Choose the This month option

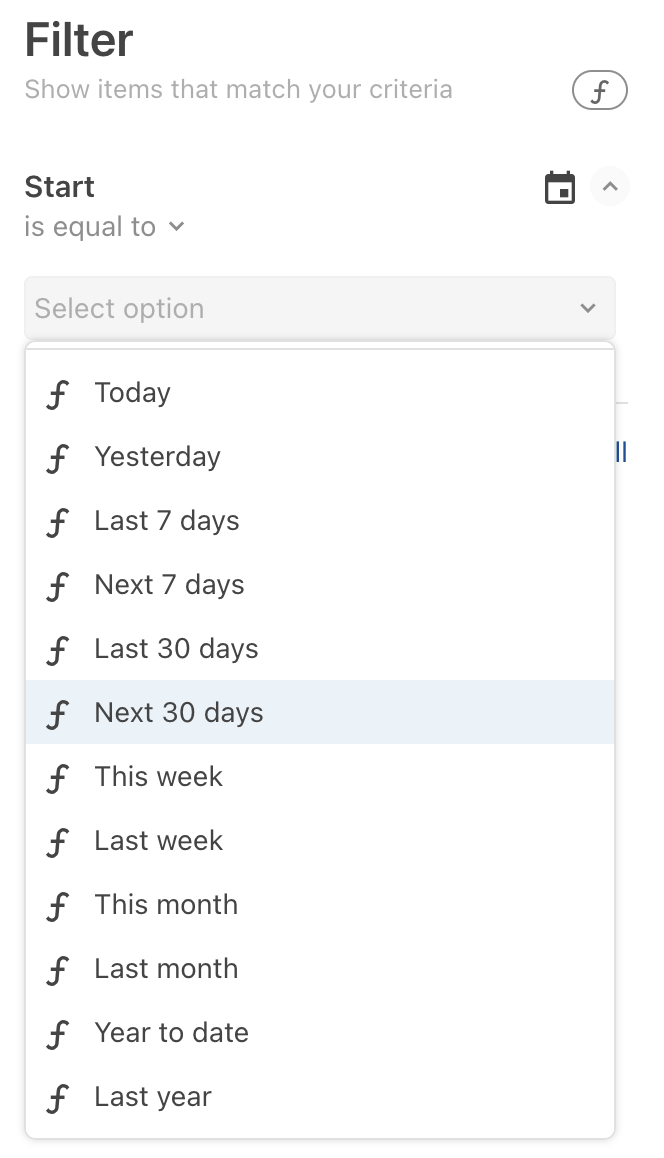[320, 905]
